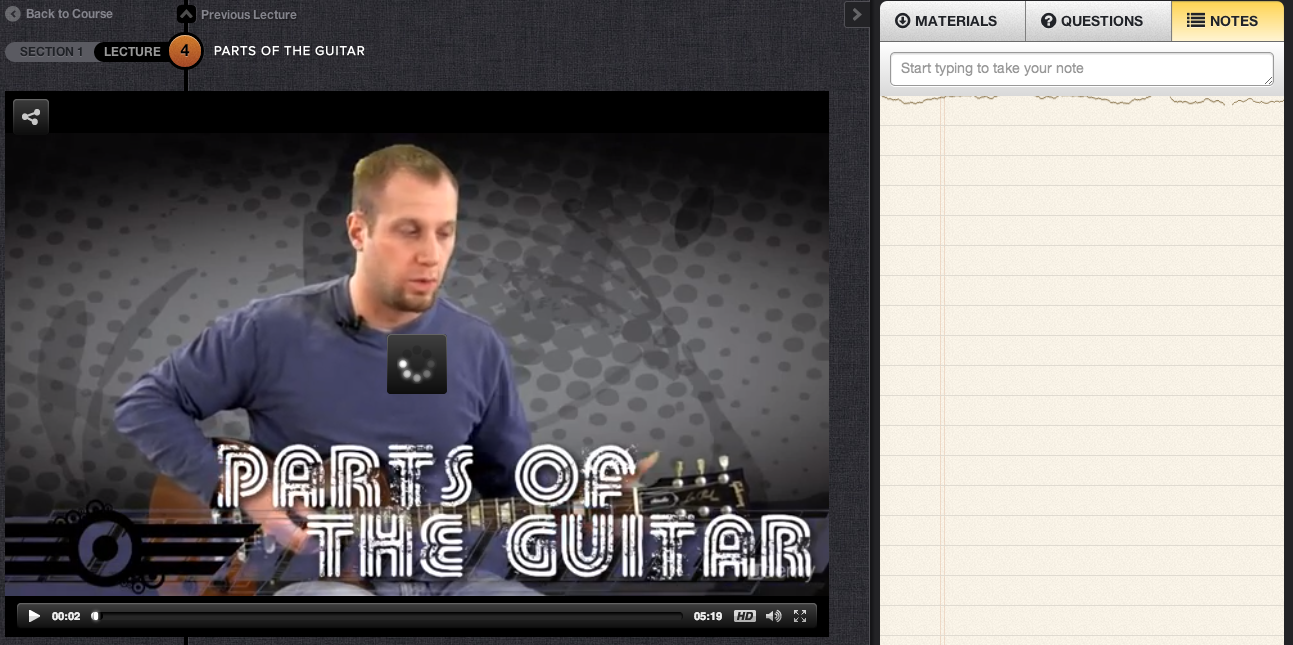Seek along the video progress bar
The height and width of the screenshot is (645, 1293).
[387, 617]
